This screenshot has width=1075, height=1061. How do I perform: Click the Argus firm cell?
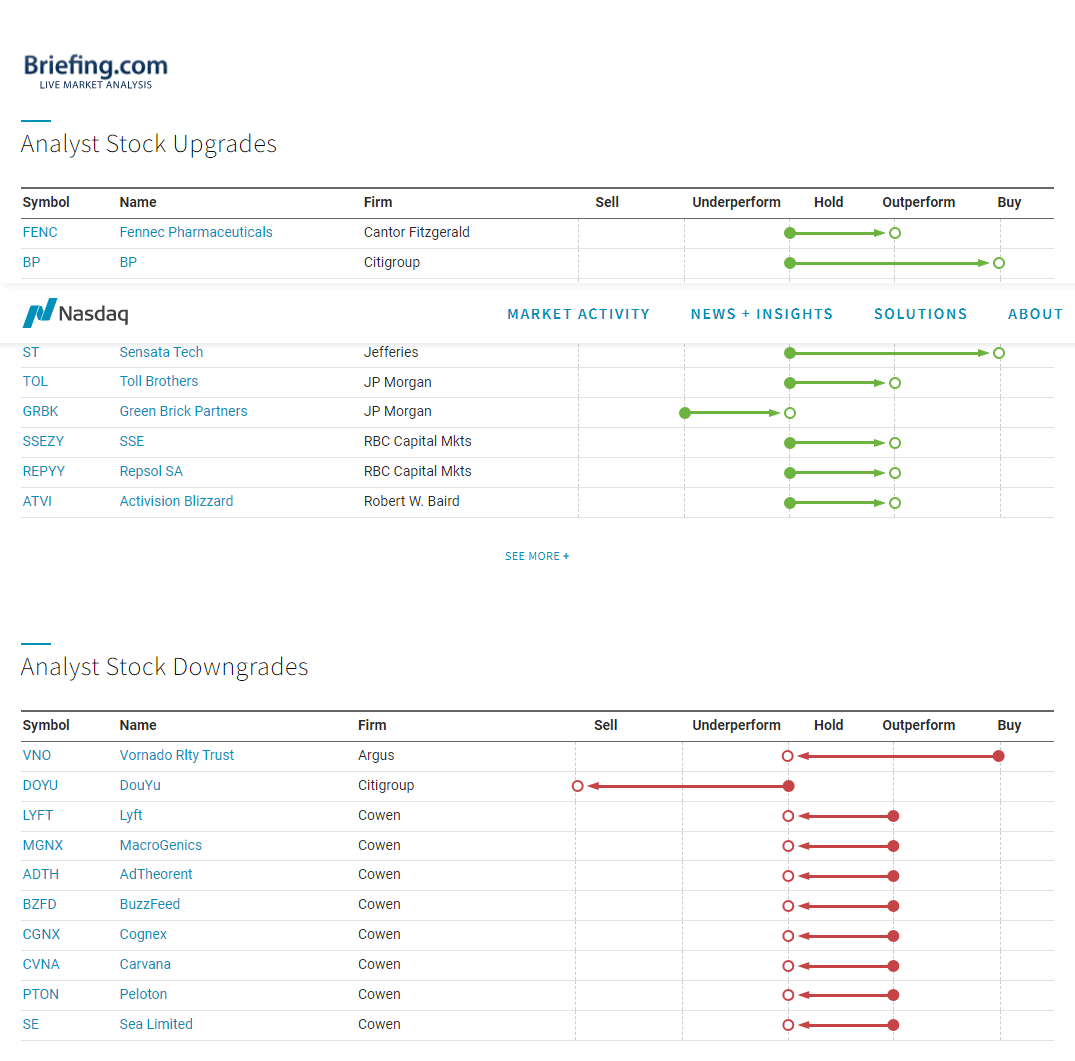click(376, 755)
